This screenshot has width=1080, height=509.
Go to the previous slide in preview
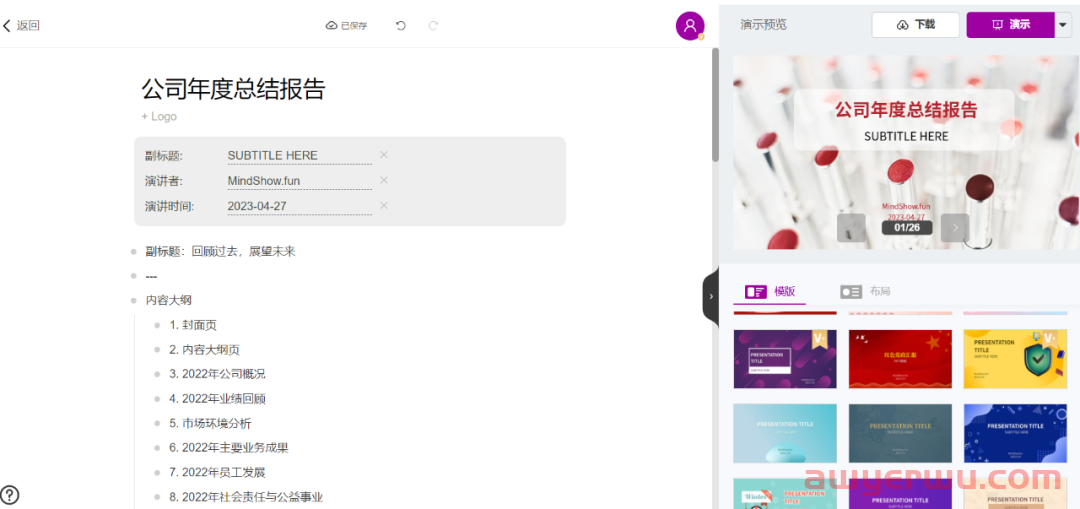851,228
